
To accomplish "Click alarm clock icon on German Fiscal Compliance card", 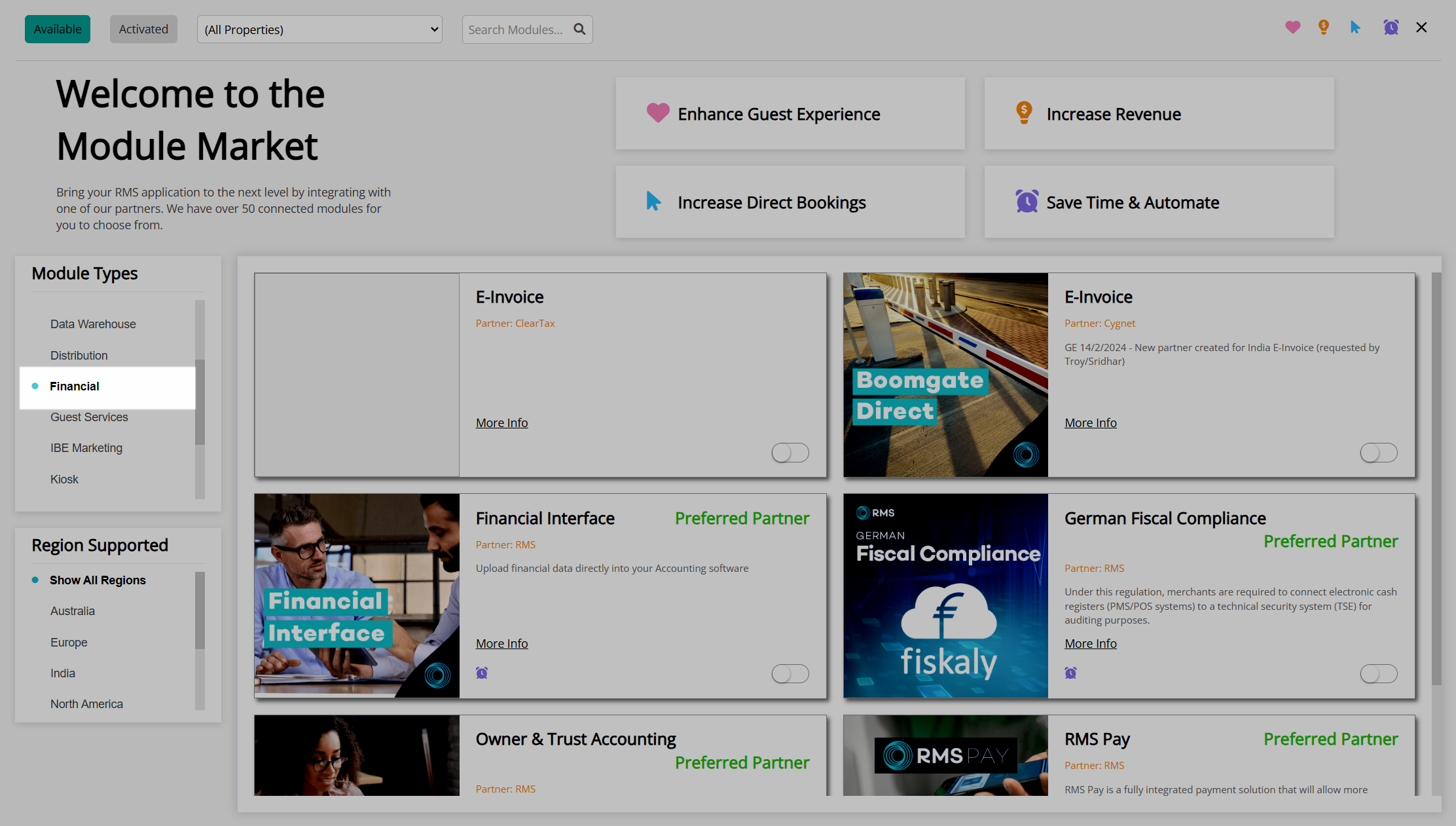I will [1070, 673].
